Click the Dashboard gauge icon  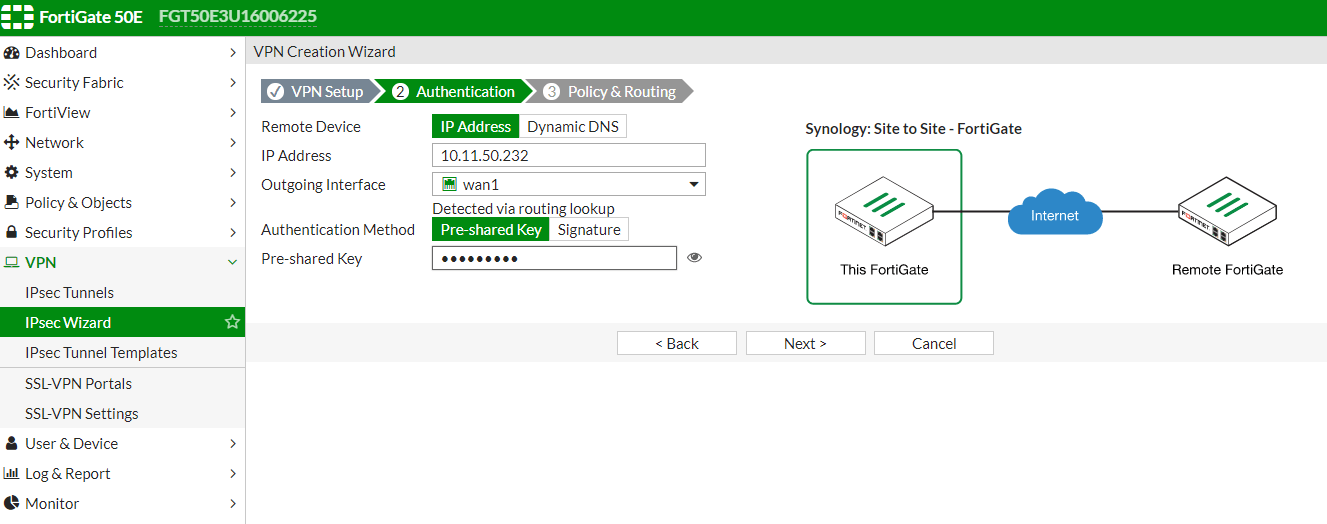12,53
